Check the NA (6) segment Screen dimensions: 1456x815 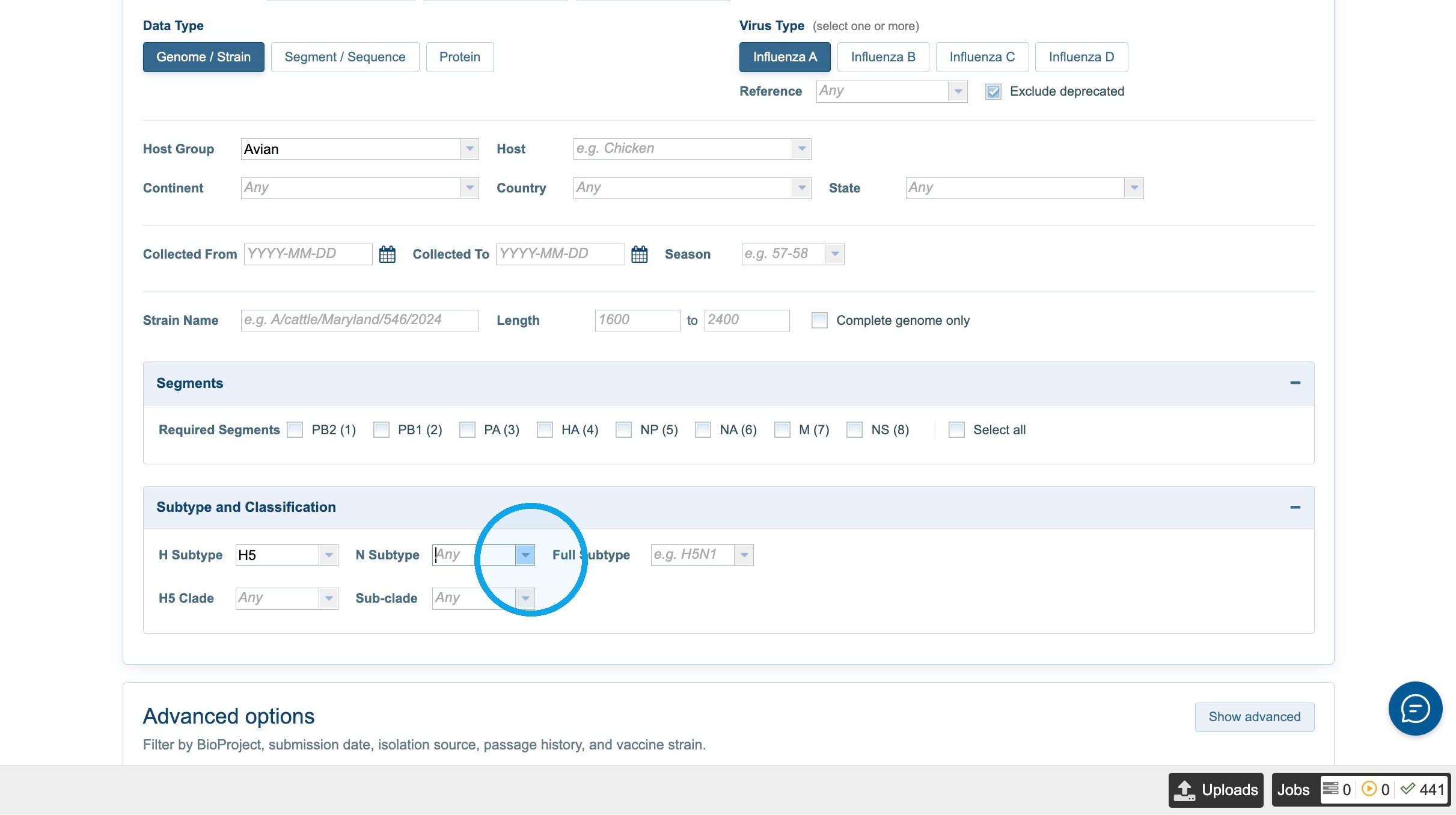tap(702, 430)
